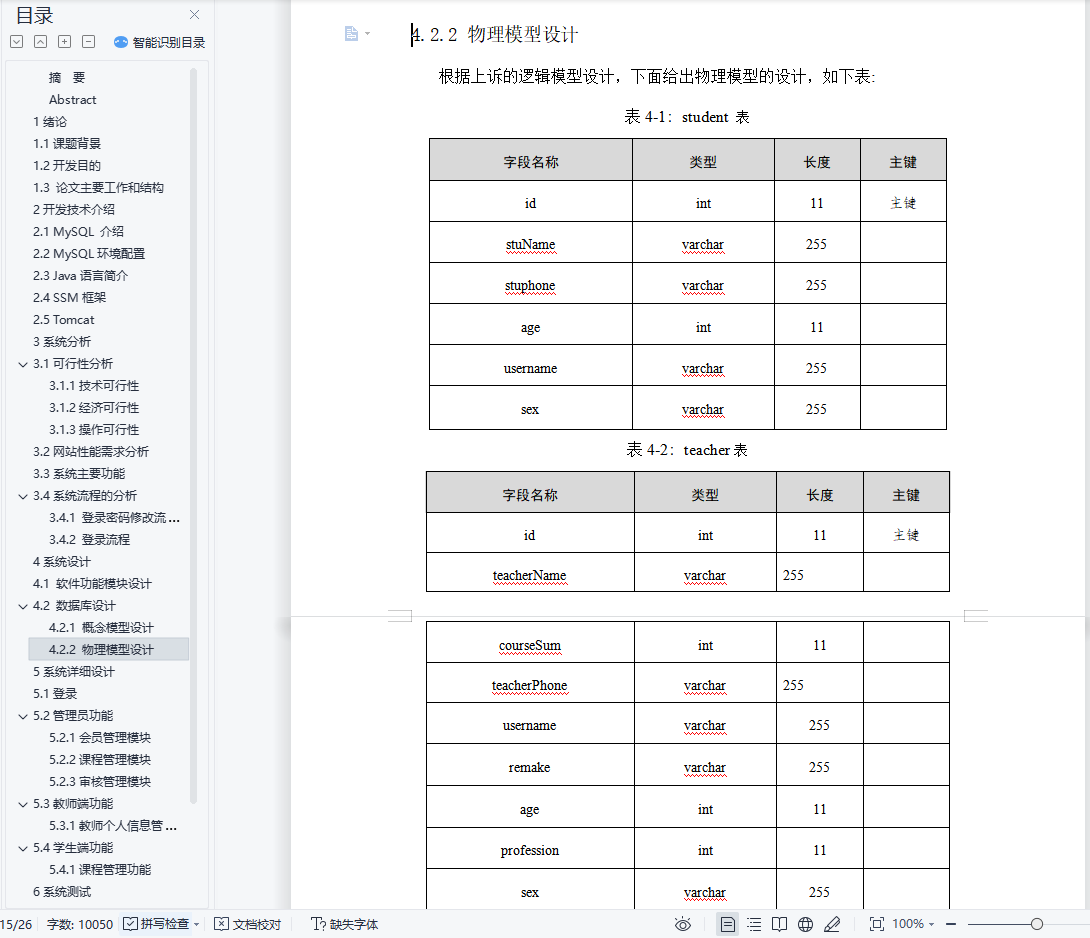Click the zoom slider handle
The width and height of the screenshot is (1090, 938).
1037,924
